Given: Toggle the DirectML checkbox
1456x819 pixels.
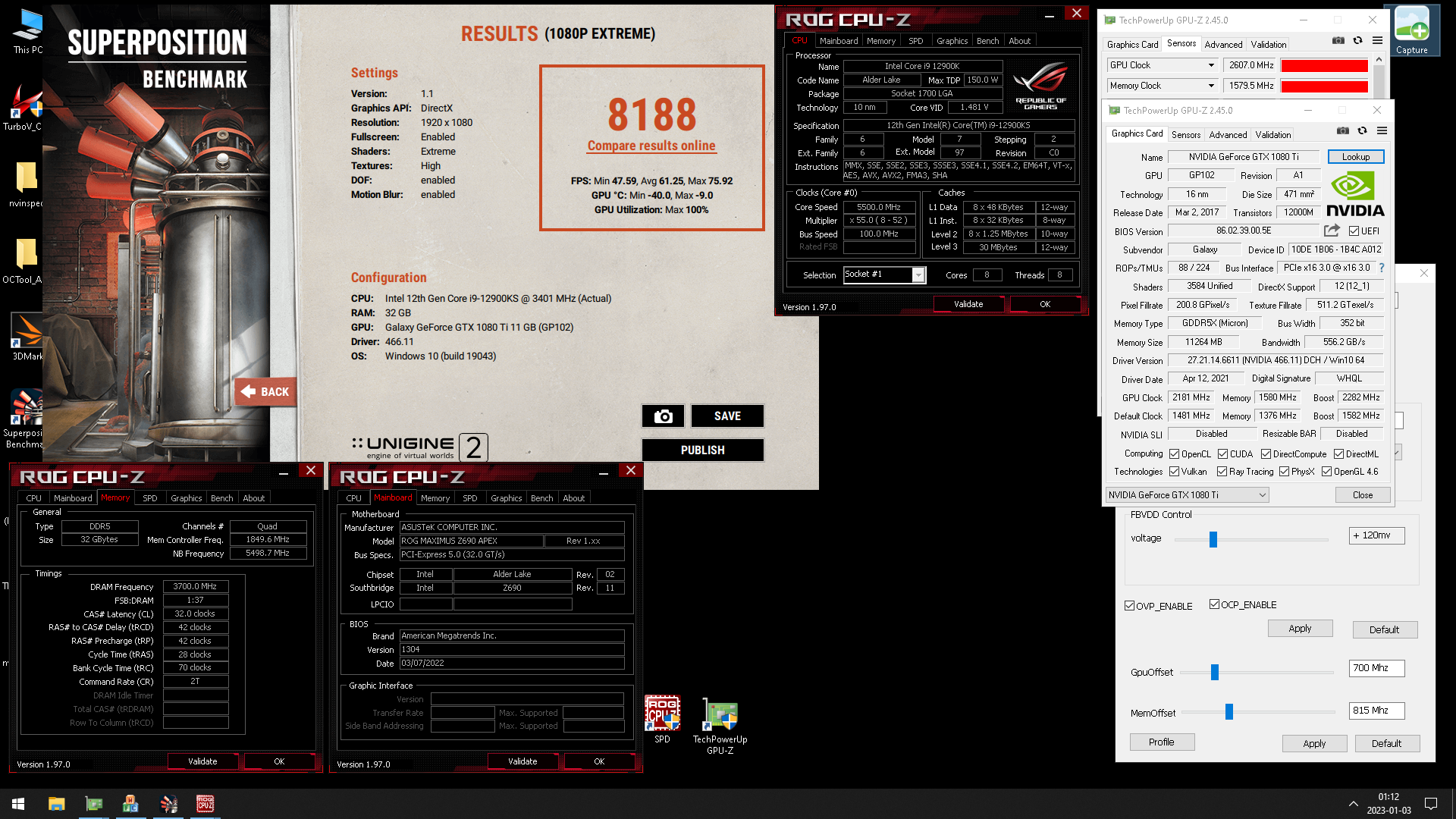Looking at the screenshot, I should [1339, 454].
